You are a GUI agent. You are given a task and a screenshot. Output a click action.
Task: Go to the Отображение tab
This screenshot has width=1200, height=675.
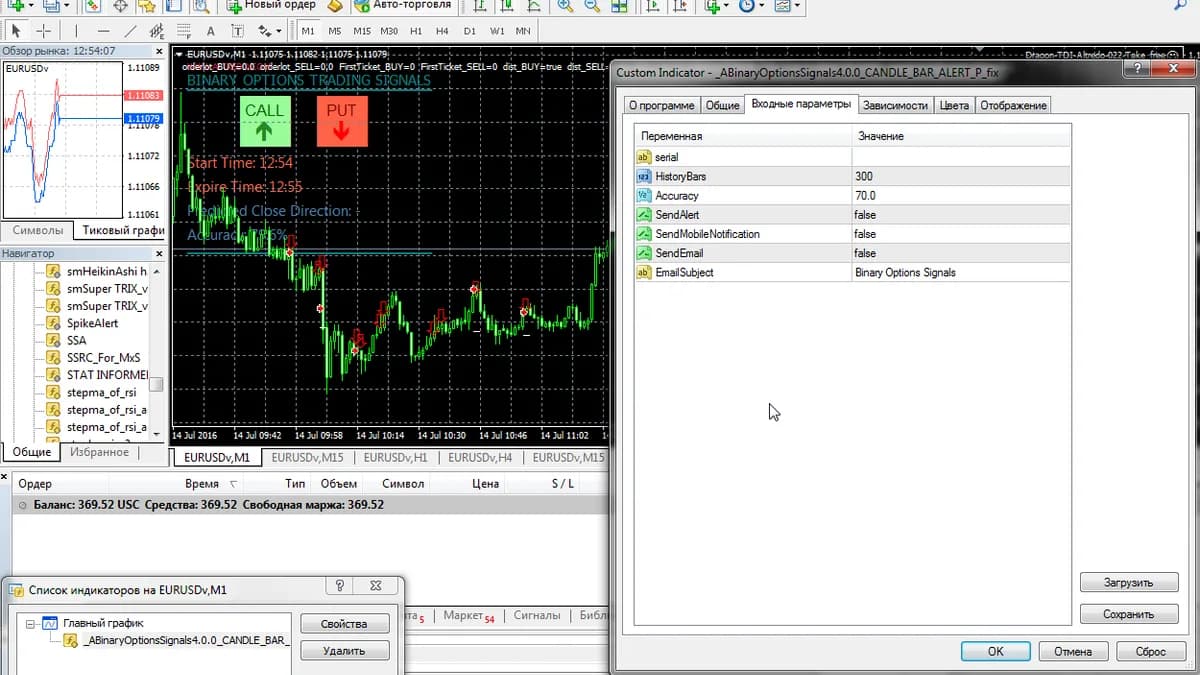(x=1013, y=105)
